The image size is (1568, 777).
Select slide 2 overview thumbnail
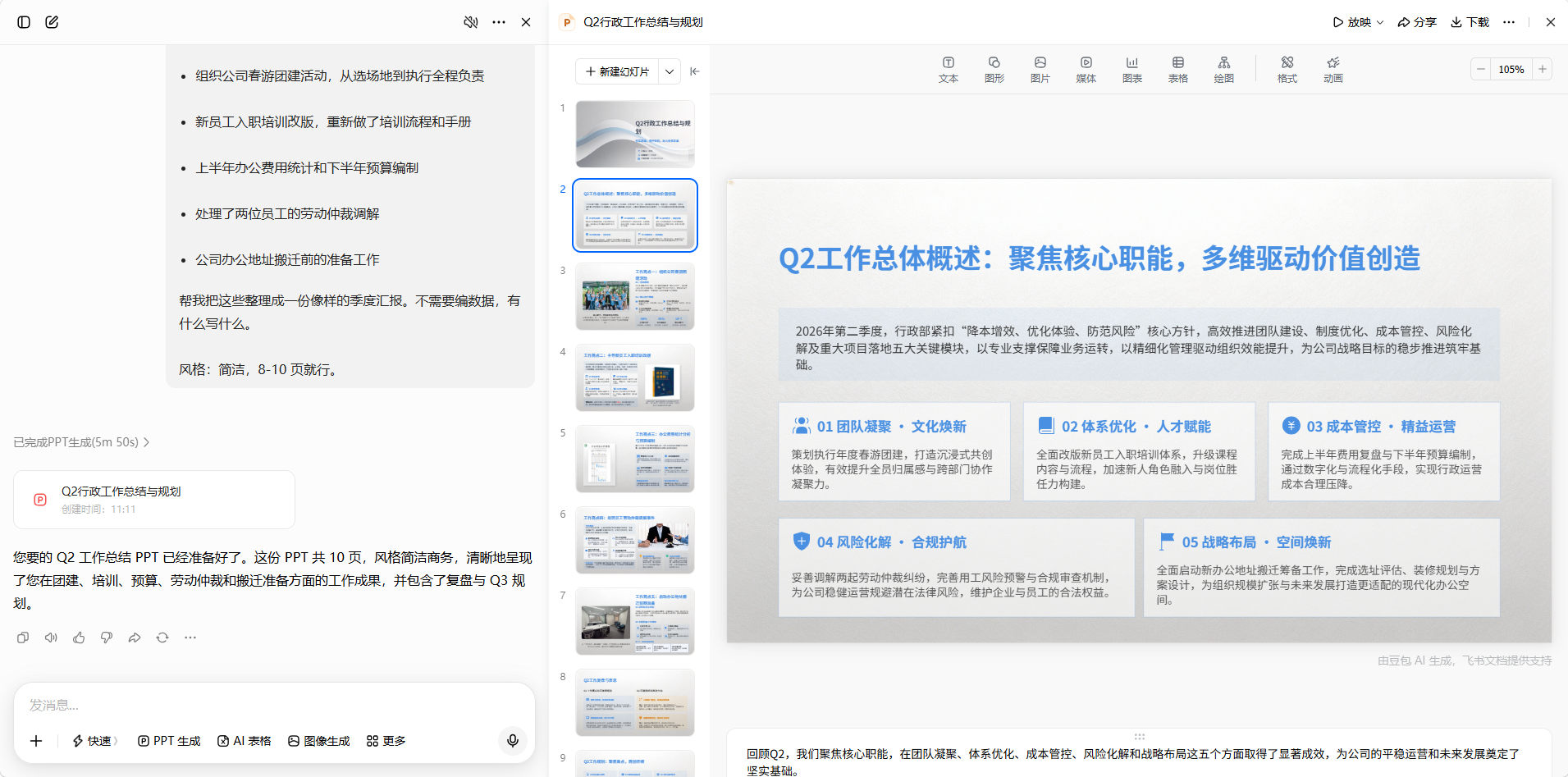click(x=635, y=215)
